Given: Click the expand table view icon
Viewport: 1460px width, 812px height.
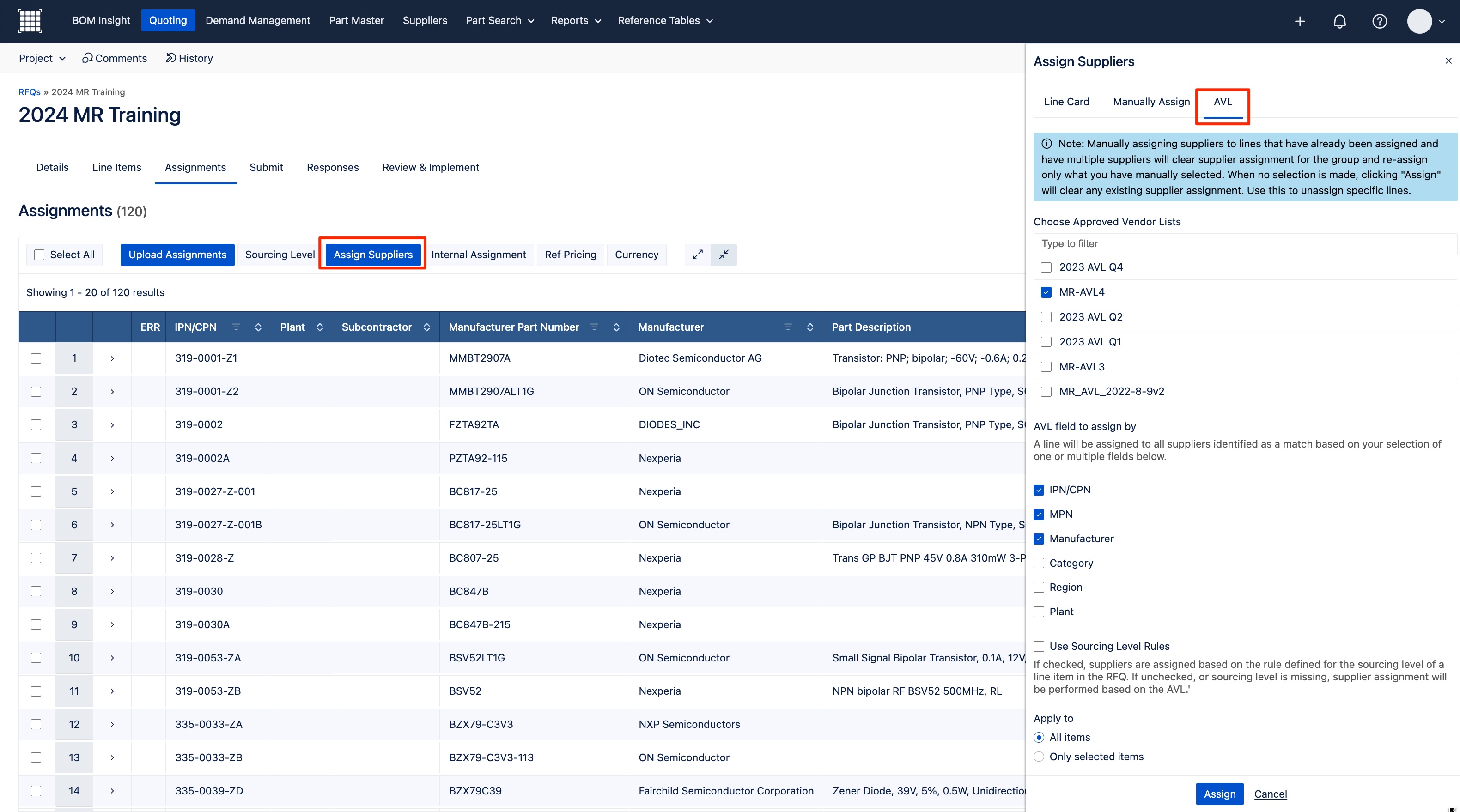Looking at the screenshot, I should [698, 255].
